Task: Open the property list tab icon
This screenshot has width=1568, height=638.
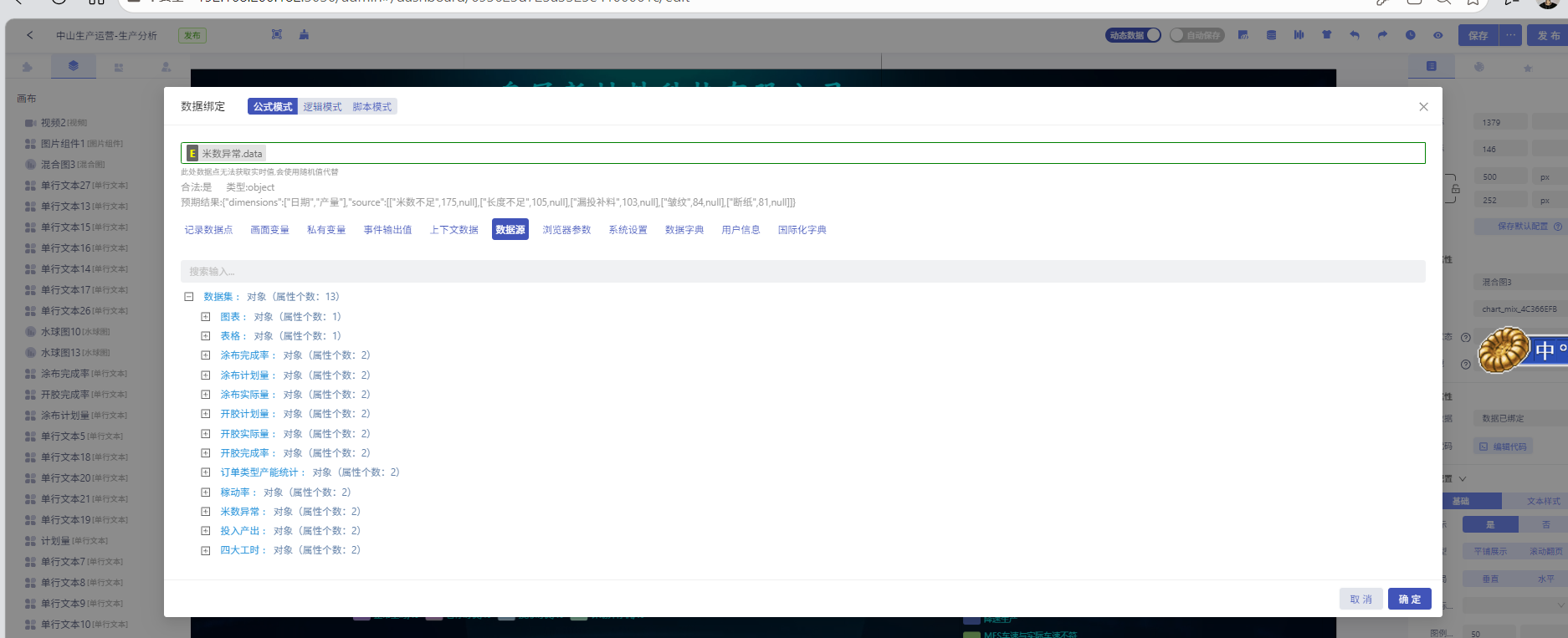Action: (1432, 66)
